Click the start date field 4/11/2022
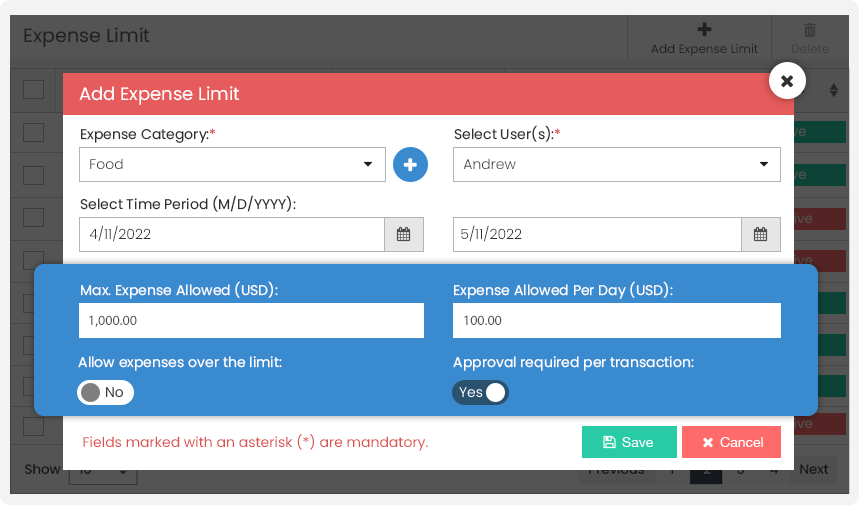The height and width of the screenshot is (505, 859). pyautogui.click(x=232, y=234)
